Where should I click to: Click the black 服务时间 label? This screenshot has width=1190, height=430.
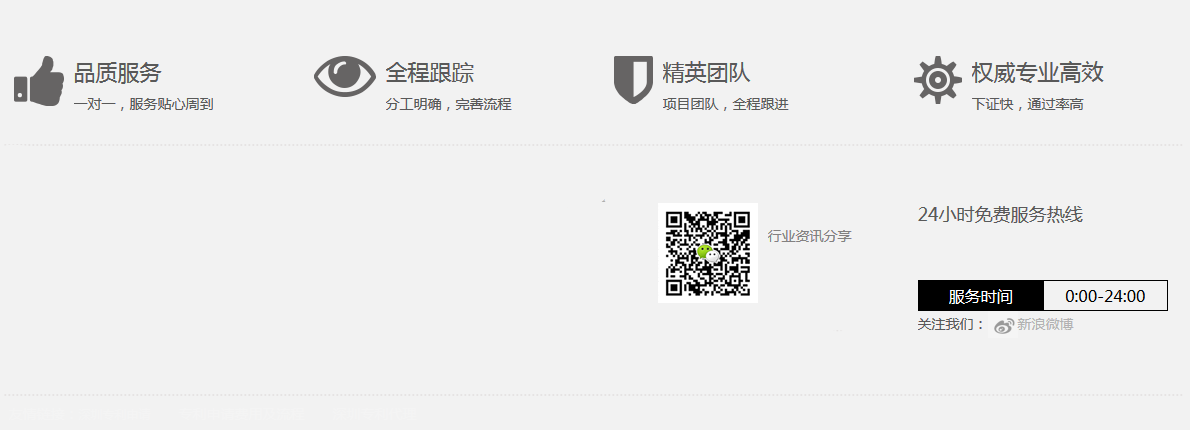click(981, 296)
